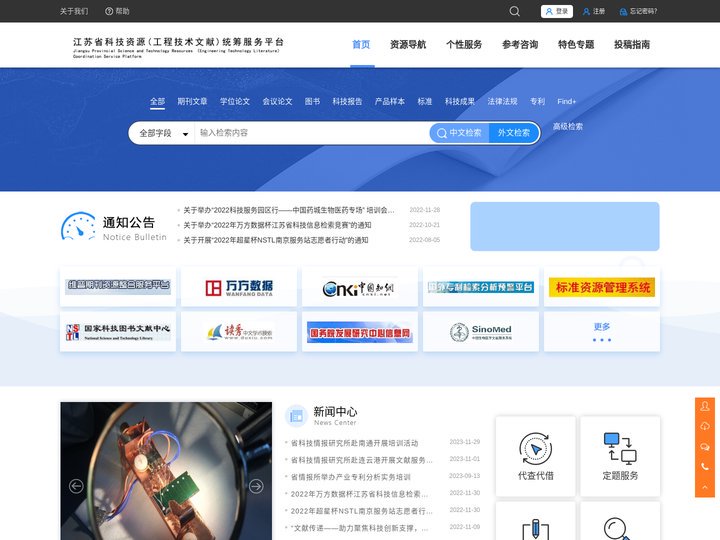The width and height of the screenshot is (720, 540).
Task: Click the 新闻中心 news icon
Action: [x=296, y=416]
